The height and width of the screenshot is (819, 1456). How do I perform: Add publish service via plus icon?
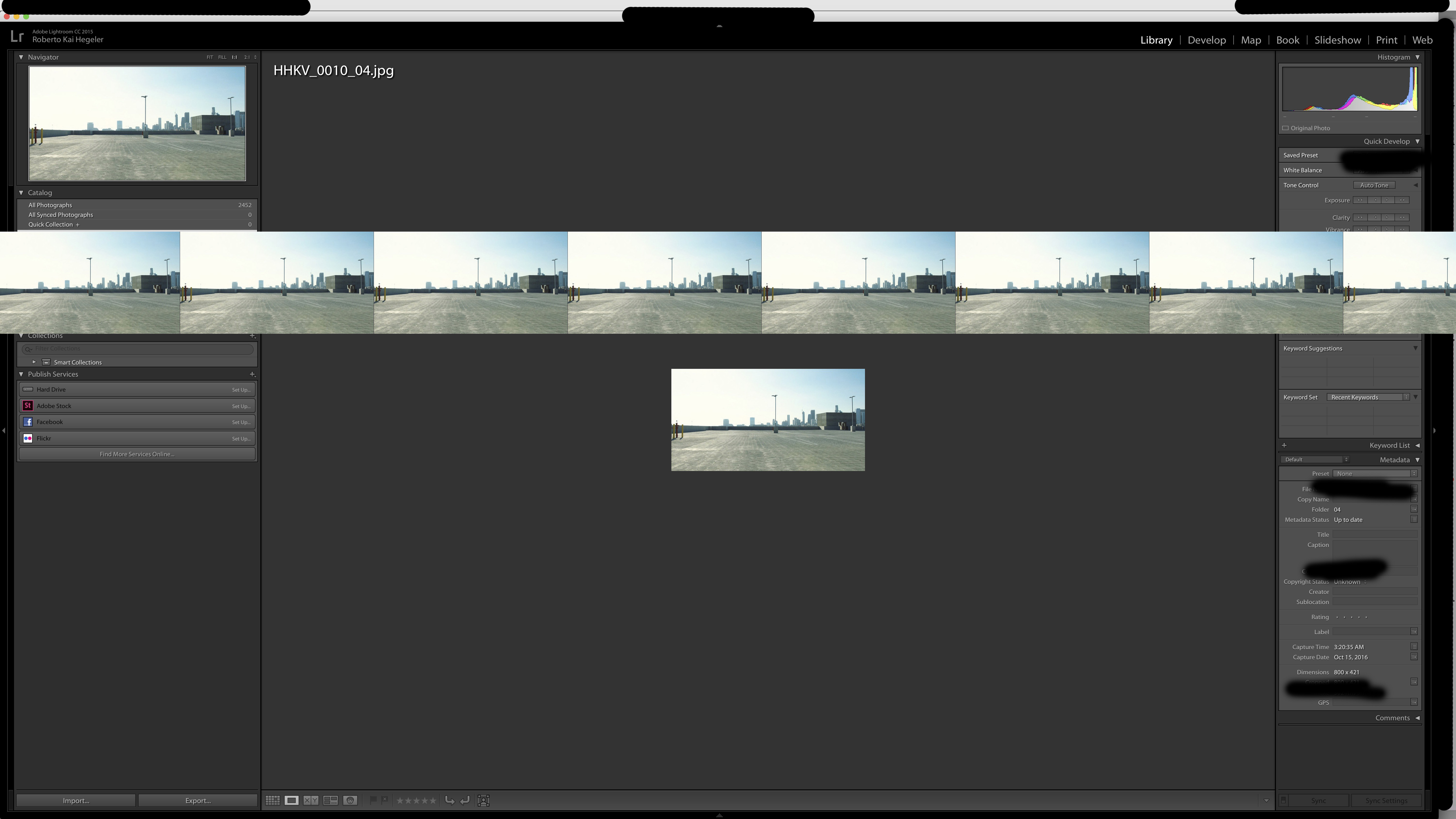(x=253, y=374)
